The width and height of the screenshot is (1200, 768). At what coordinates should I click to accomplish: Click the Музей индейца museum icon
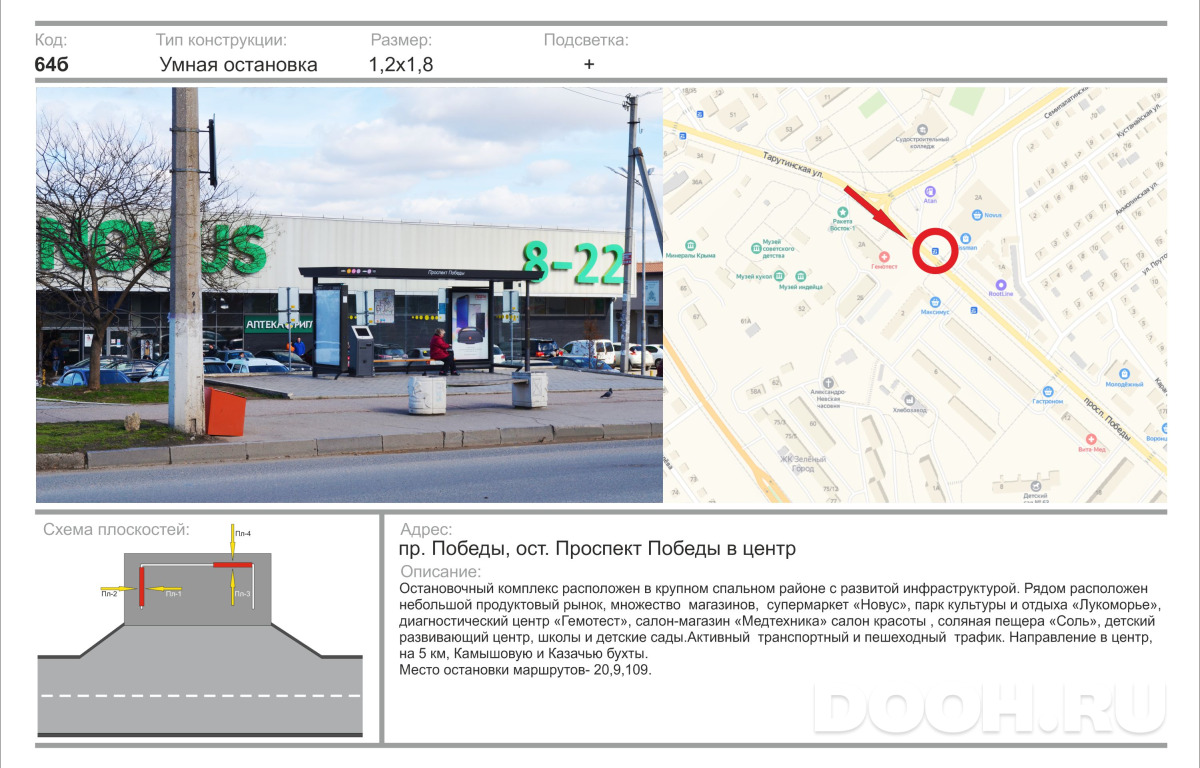tap(801, 276)
